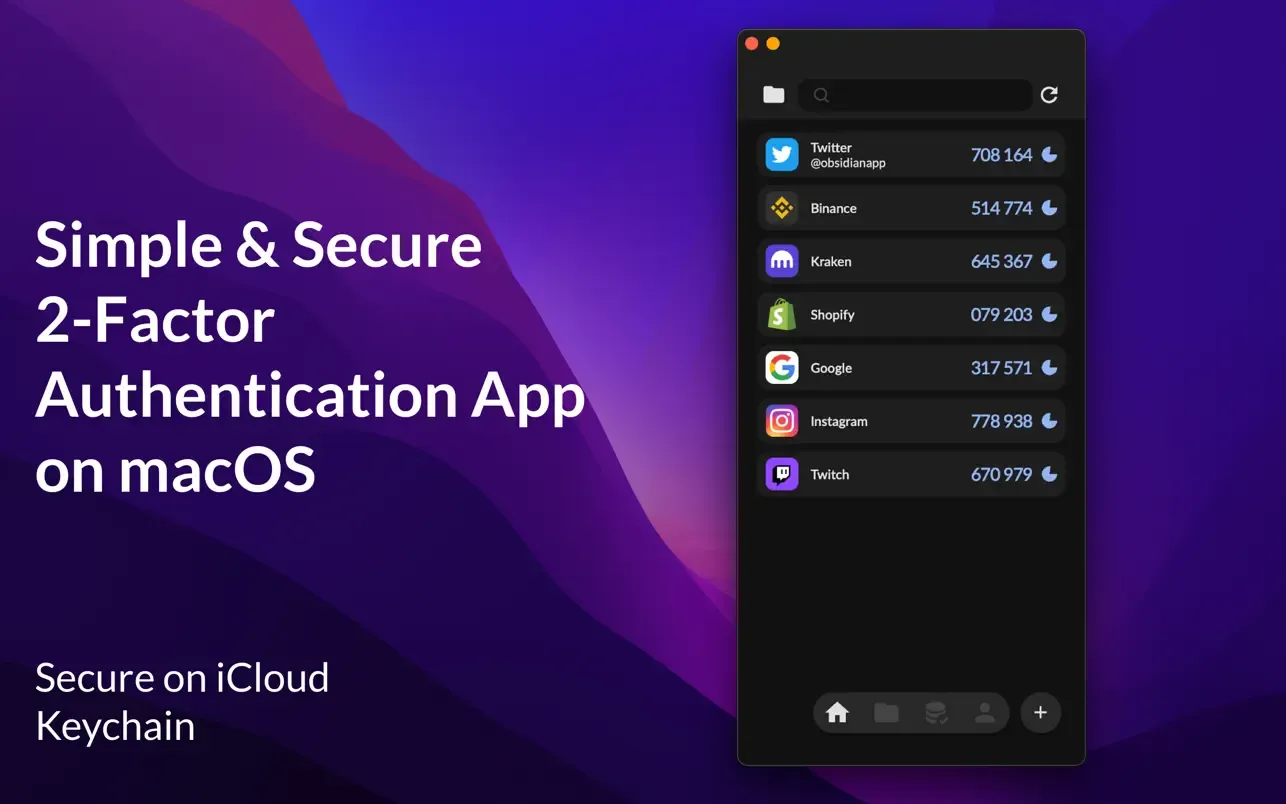The image size is (1286, 804).
Task: Click inside the search field
Action: point(915,94)
